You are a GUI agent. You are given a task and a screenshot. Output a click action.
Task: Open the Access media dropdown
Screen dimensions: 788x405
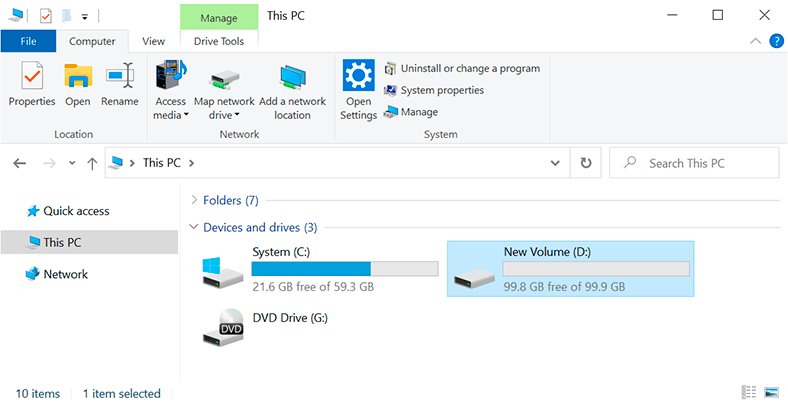tap(171, 90)
